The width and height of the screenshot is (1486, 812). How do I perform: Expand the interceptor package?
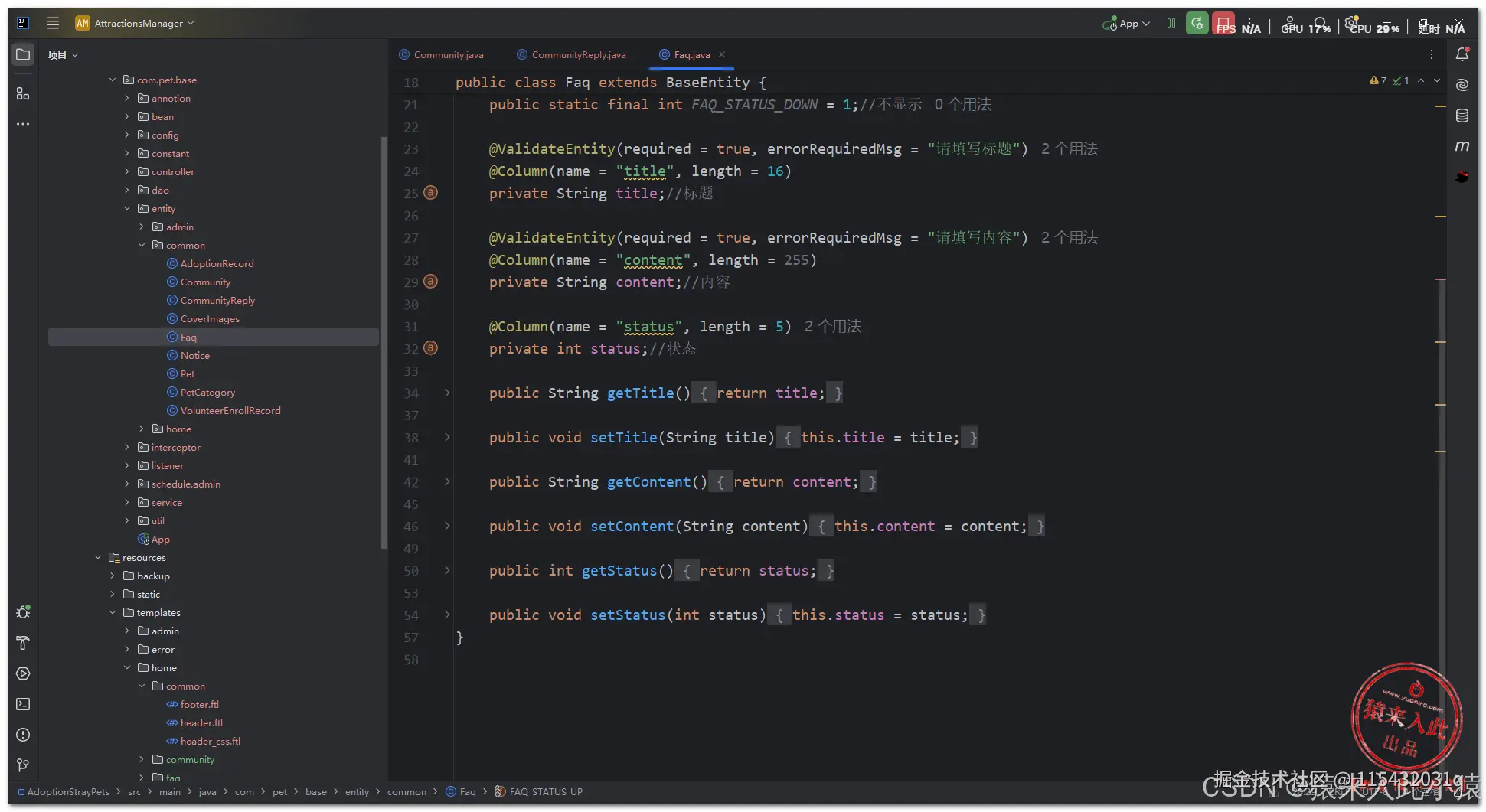tap(127, 447)
